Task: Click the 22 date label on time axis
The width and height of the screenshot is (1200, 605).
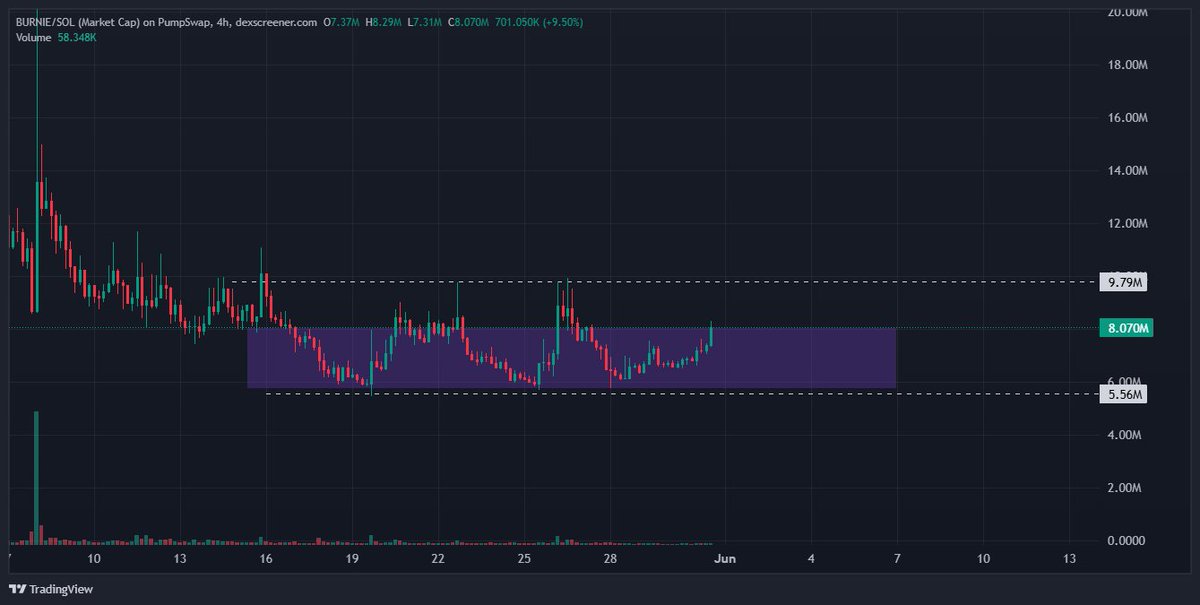Action: 438,558
